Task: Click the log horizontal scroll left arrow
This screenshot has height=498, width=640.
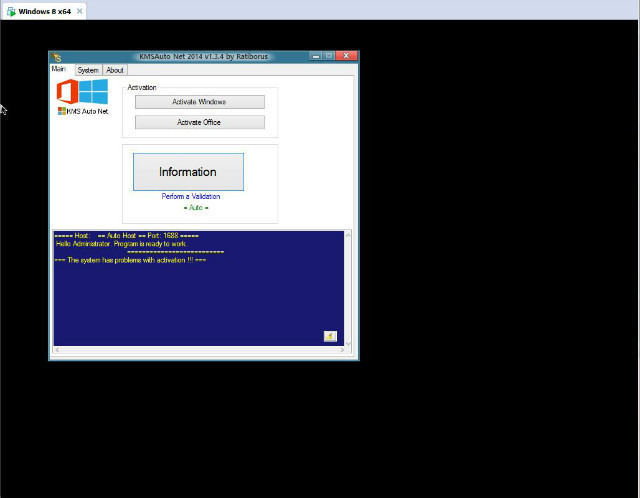Action: click(57, 350)
